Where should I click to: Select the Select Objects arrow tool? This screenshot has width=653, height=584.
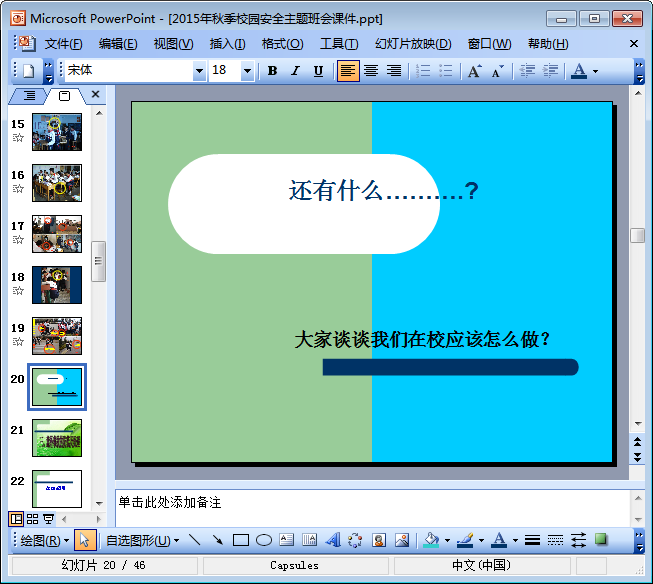point(85,541)
